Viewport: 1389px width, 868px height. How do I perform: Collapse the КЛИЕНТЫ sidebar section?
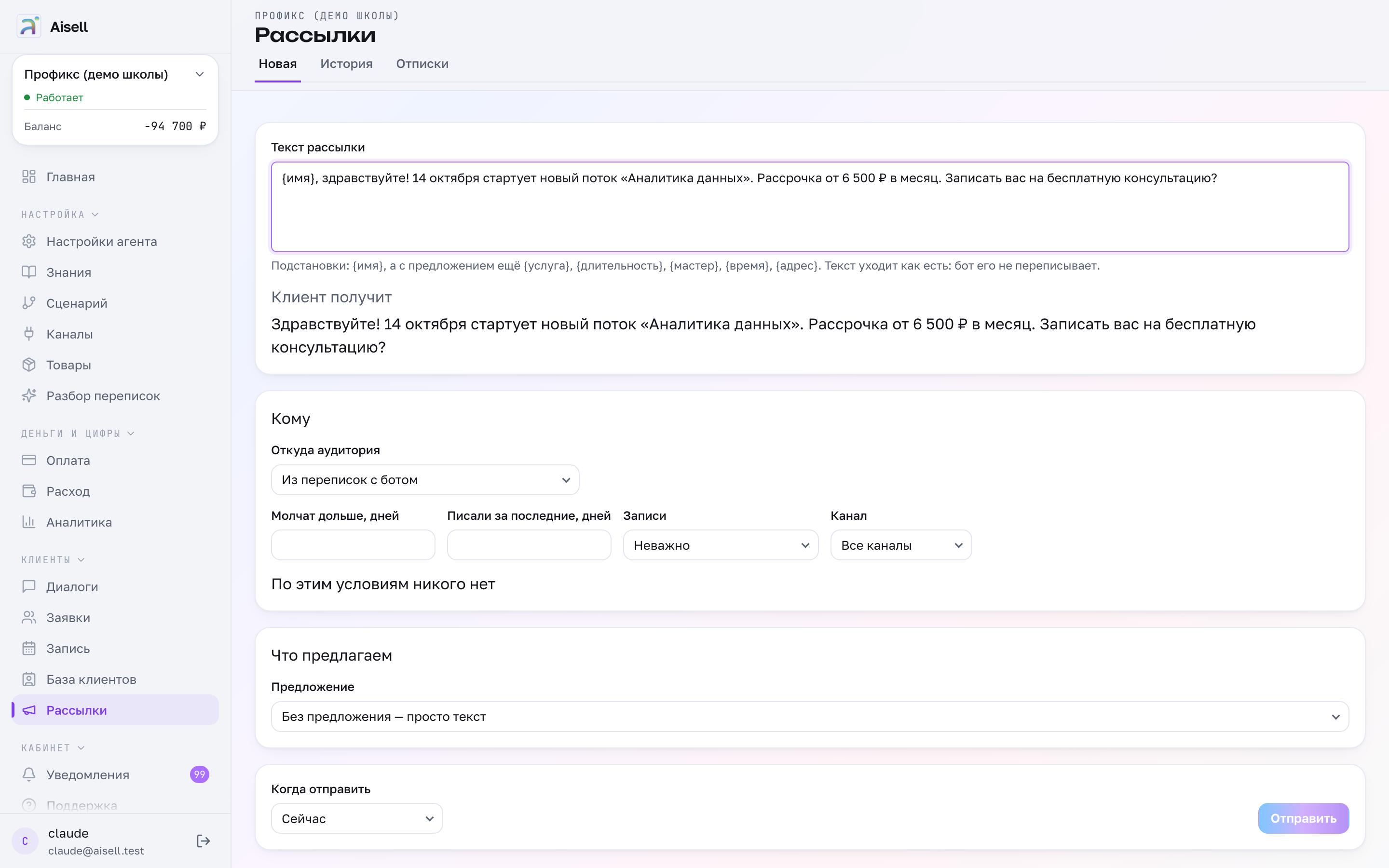(53, 560)
